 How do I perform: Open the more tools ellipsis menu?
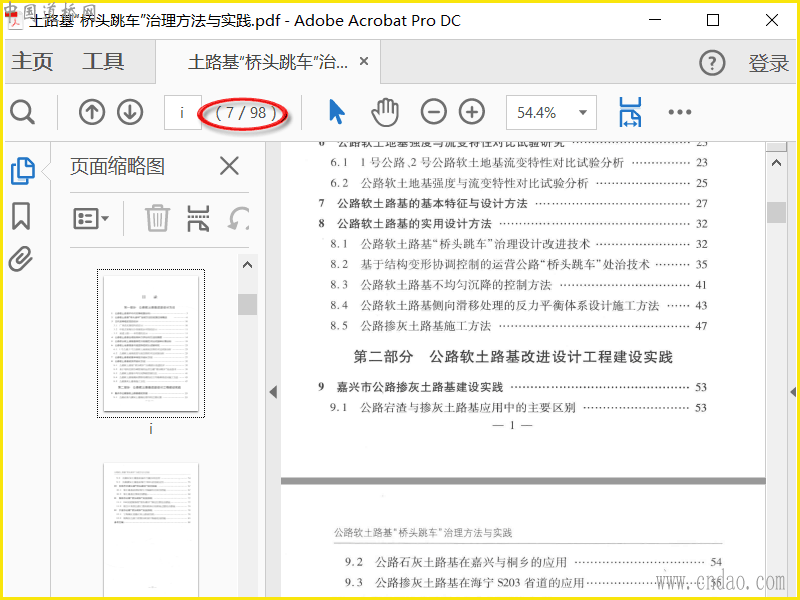pos(680,112)
